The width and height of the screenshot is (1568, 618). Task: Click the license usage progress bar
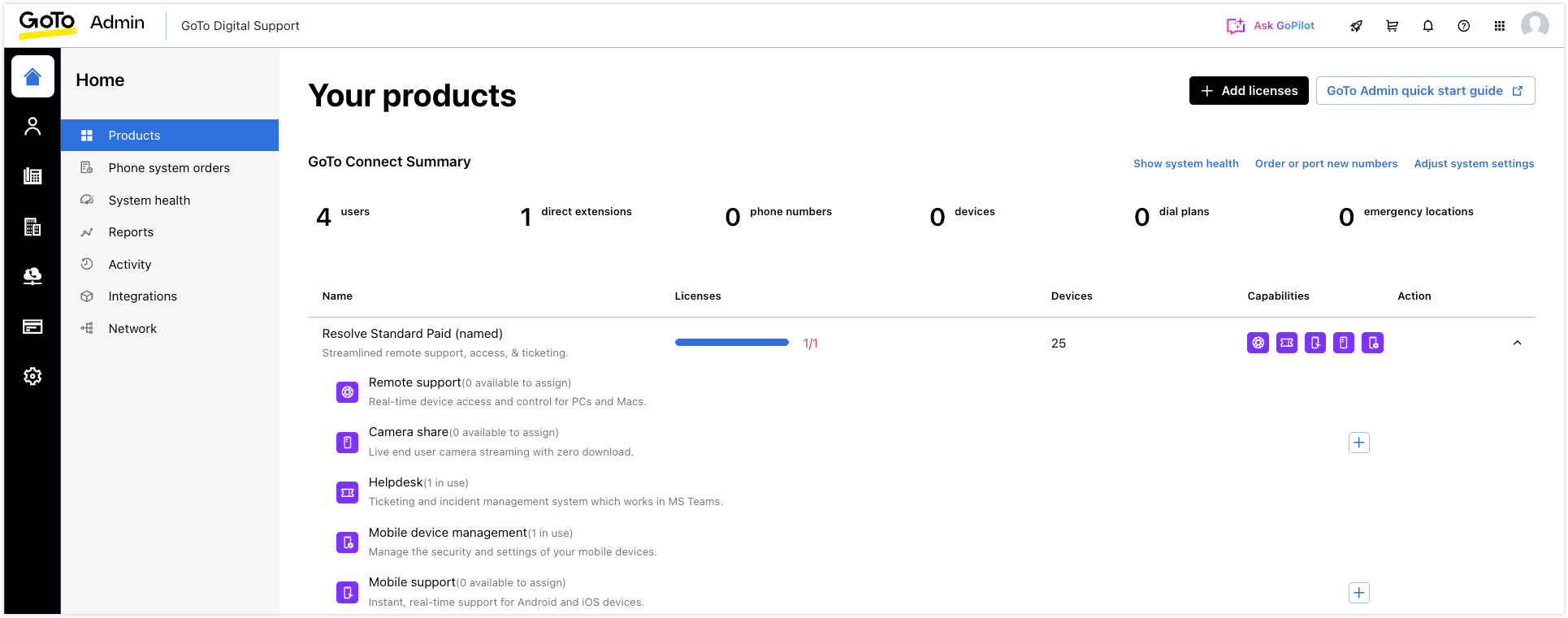(x=731, y=343)
